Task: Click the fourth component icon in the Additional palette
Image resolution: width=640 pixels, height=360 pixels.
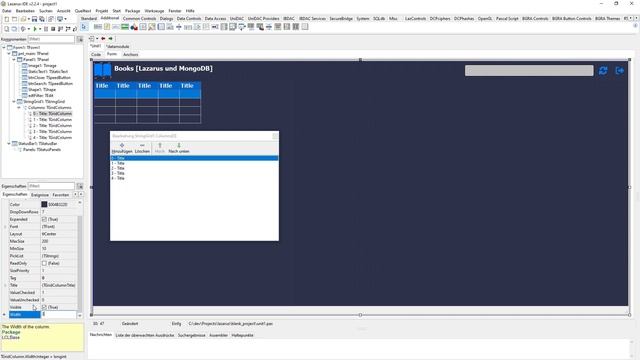Action: 125,27
